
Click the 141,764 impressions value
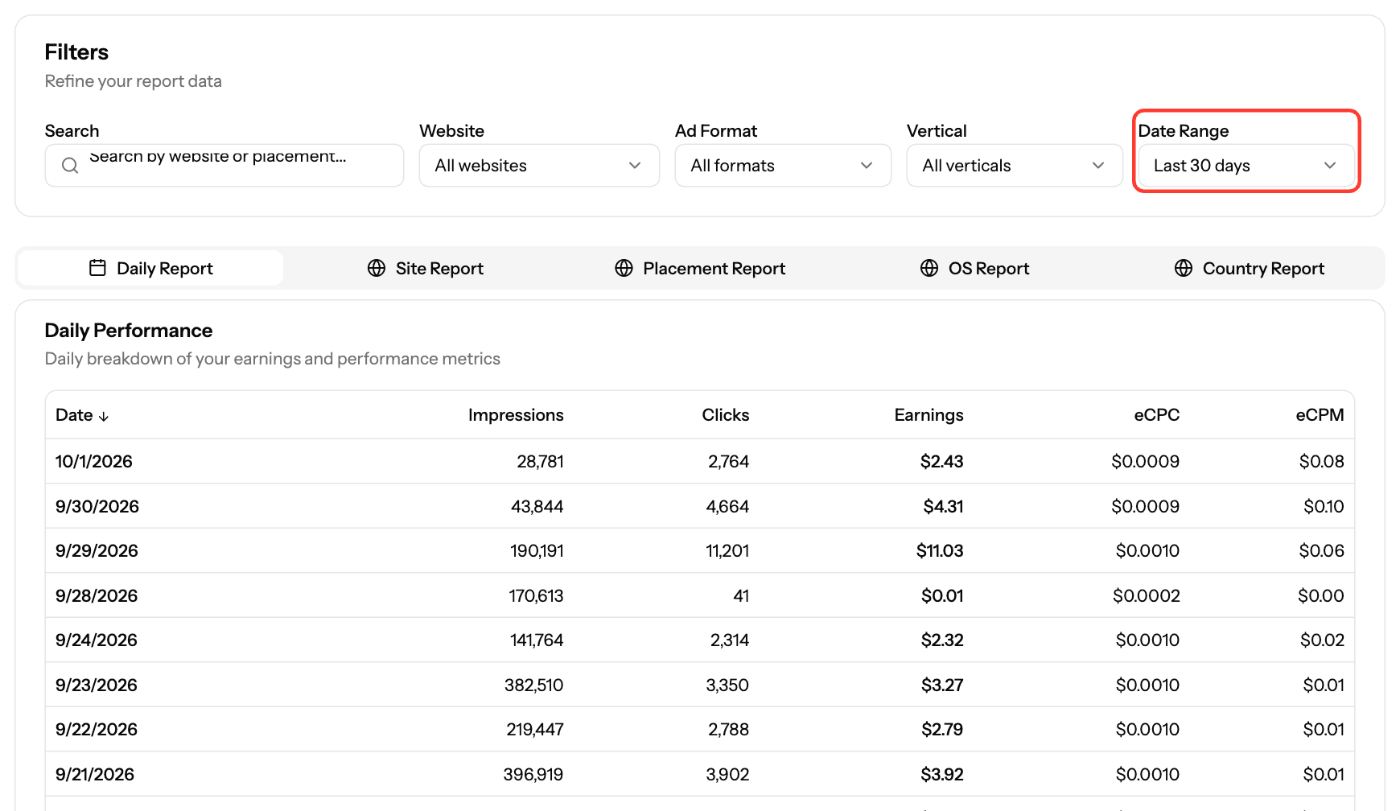536,640
